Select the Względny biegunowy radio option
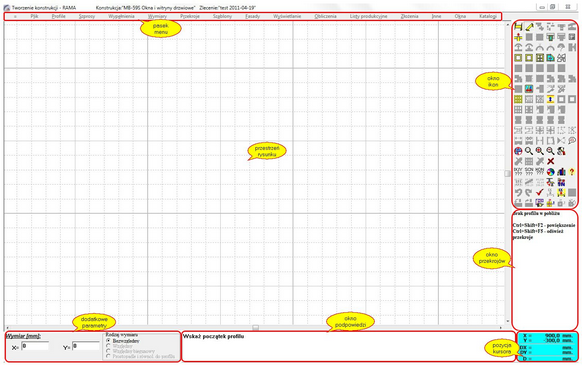582x366 pixels. click(108, 351)
